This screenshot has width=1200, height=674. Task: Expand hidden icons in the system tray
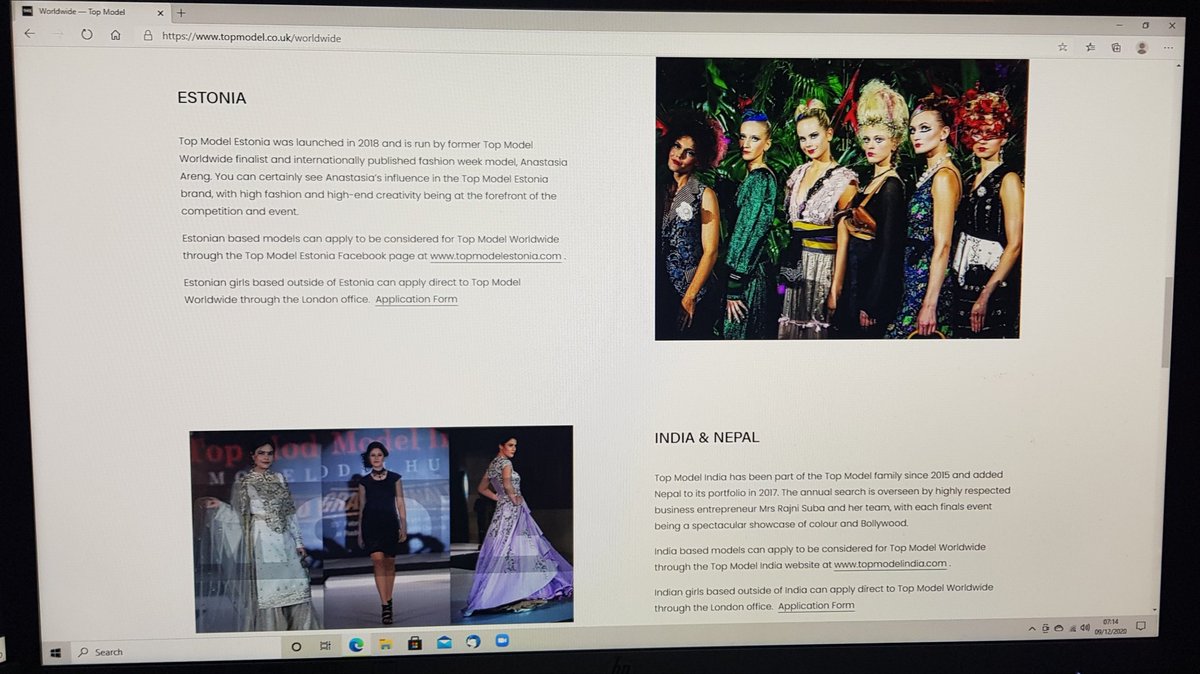[1032, 628]
